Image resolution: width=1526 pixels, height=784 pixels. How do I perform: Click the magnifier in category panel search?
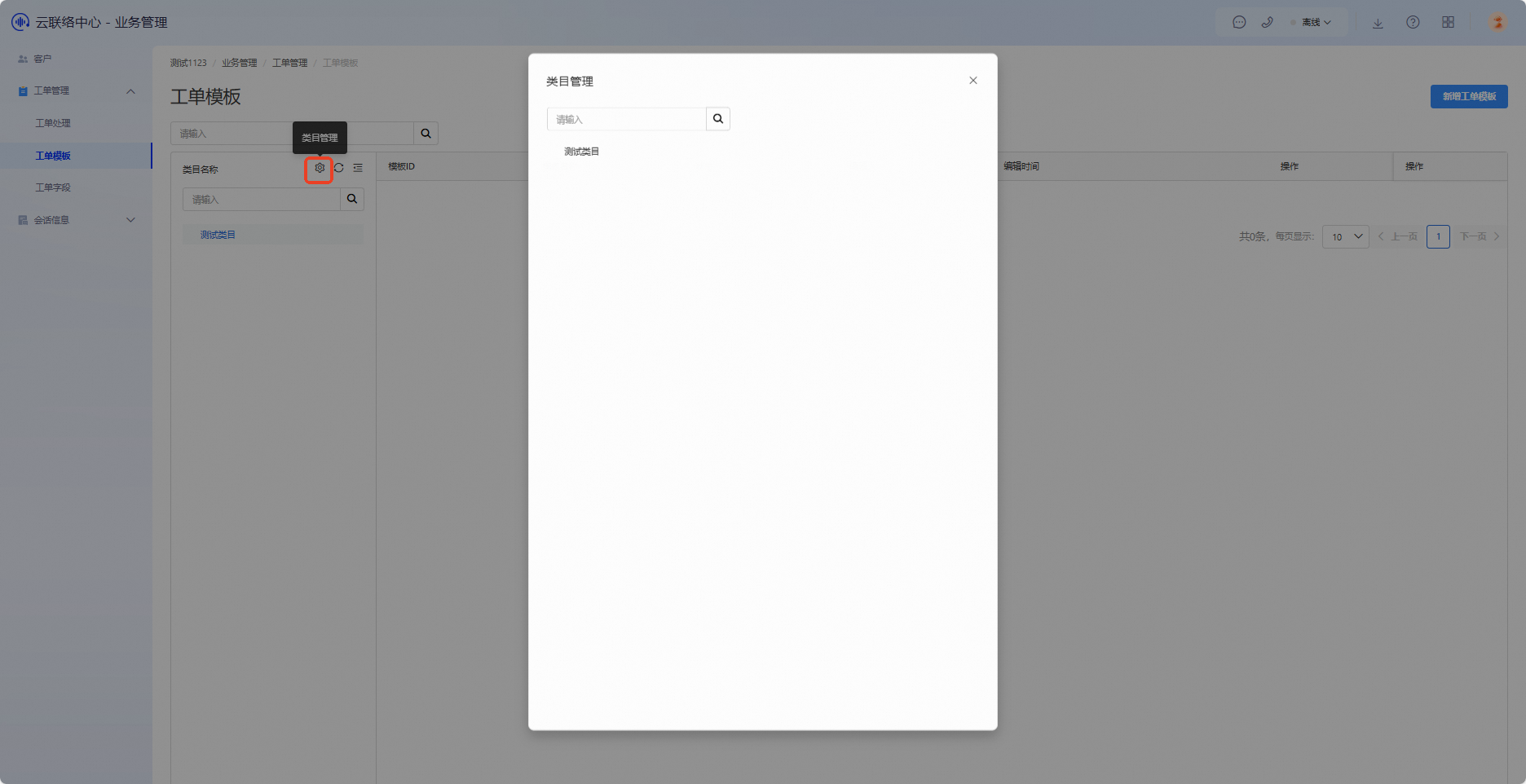click(351, 200)
